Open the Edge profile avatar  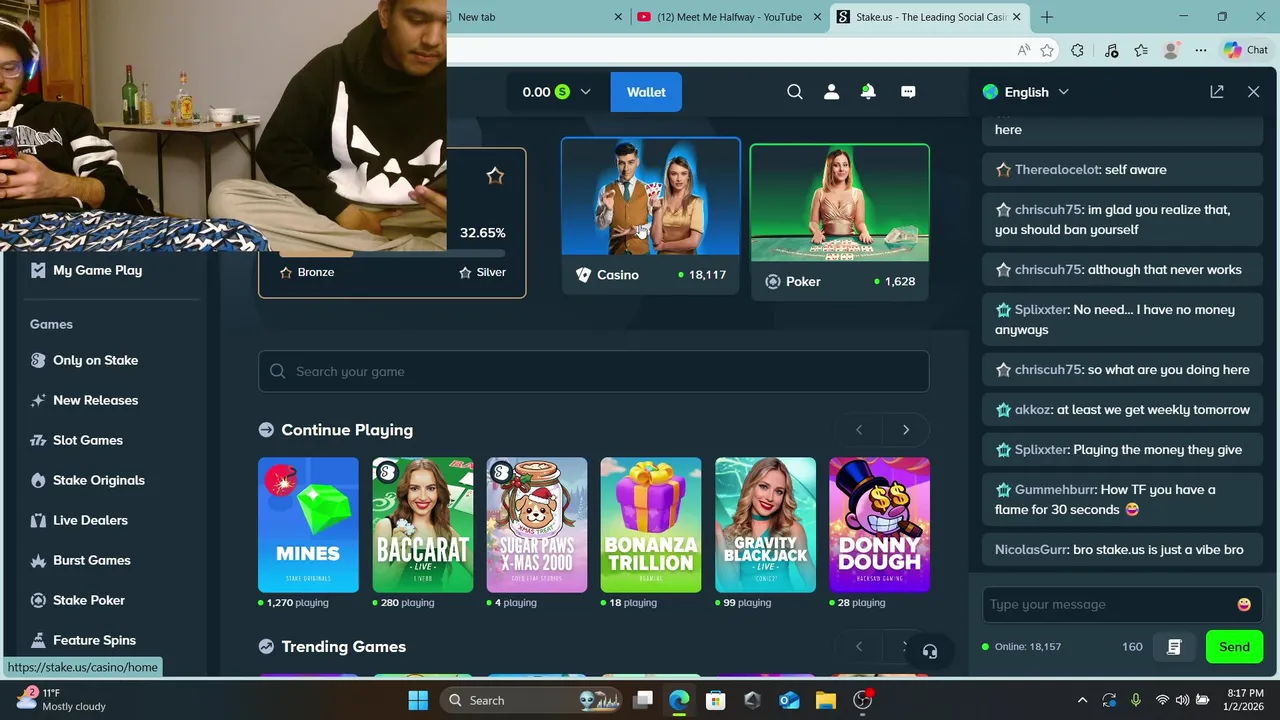1171,50
